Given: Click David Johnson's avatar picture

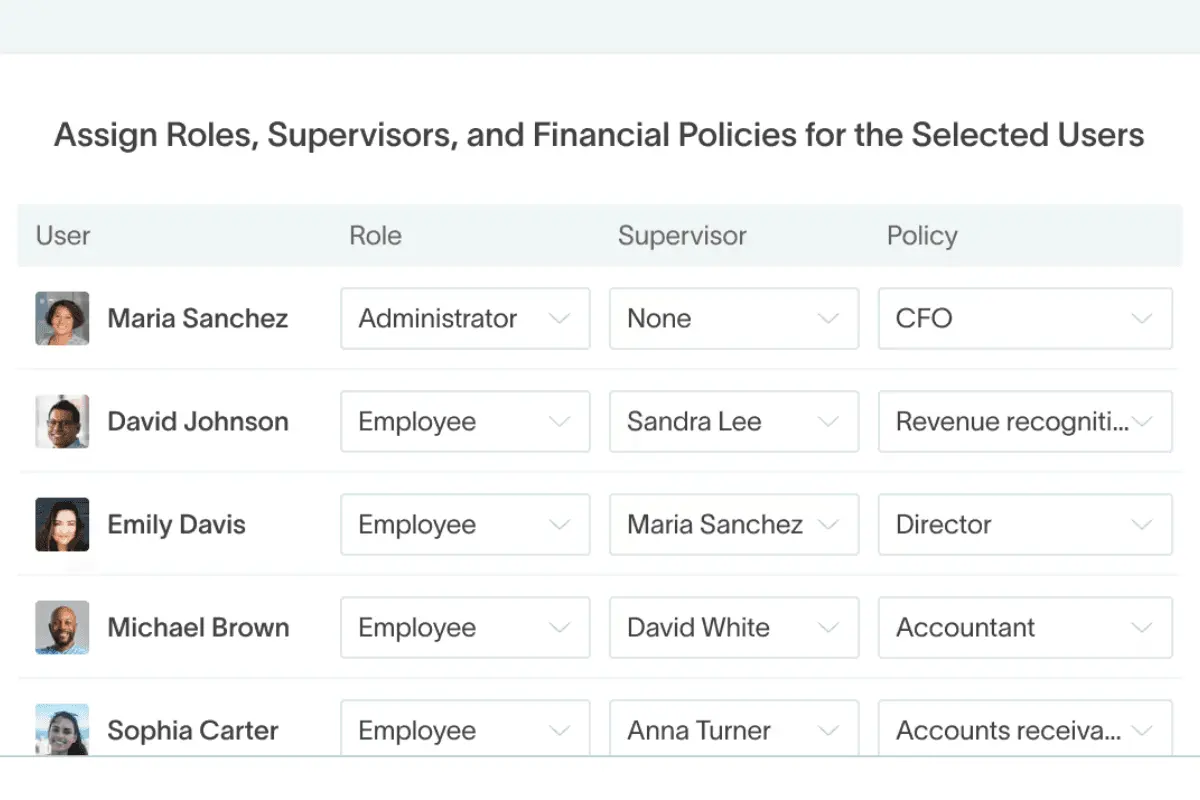Looking at the screenshot, I should click(x=62, y=421).
